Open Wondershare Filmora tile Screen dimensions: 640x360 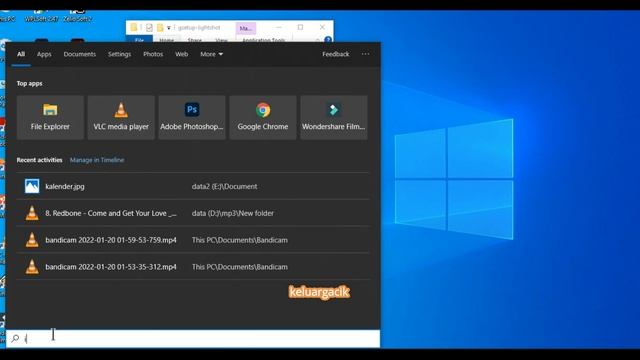(334, 118)
